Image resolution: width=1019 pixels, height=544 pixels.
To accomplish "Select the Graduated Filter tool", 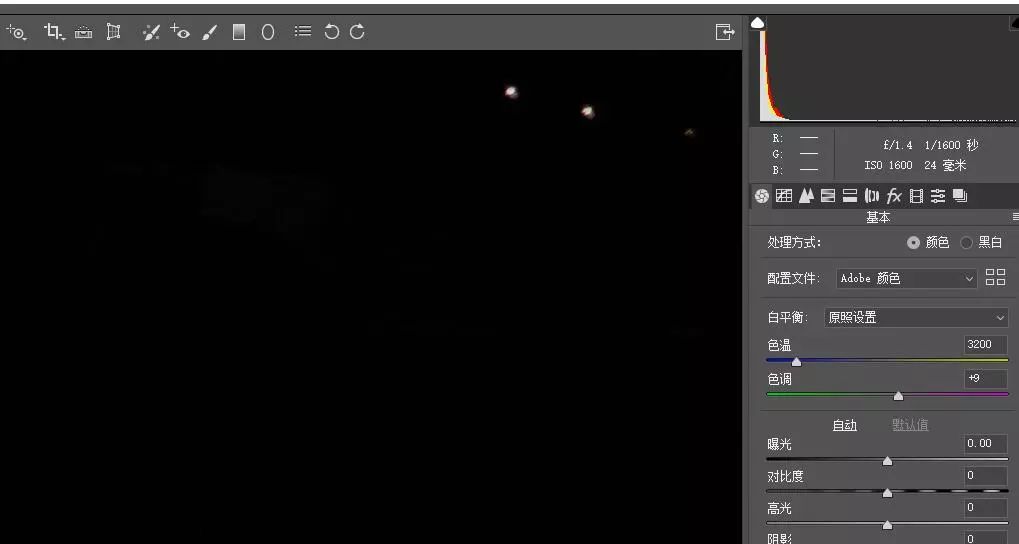I will point(239,32).
